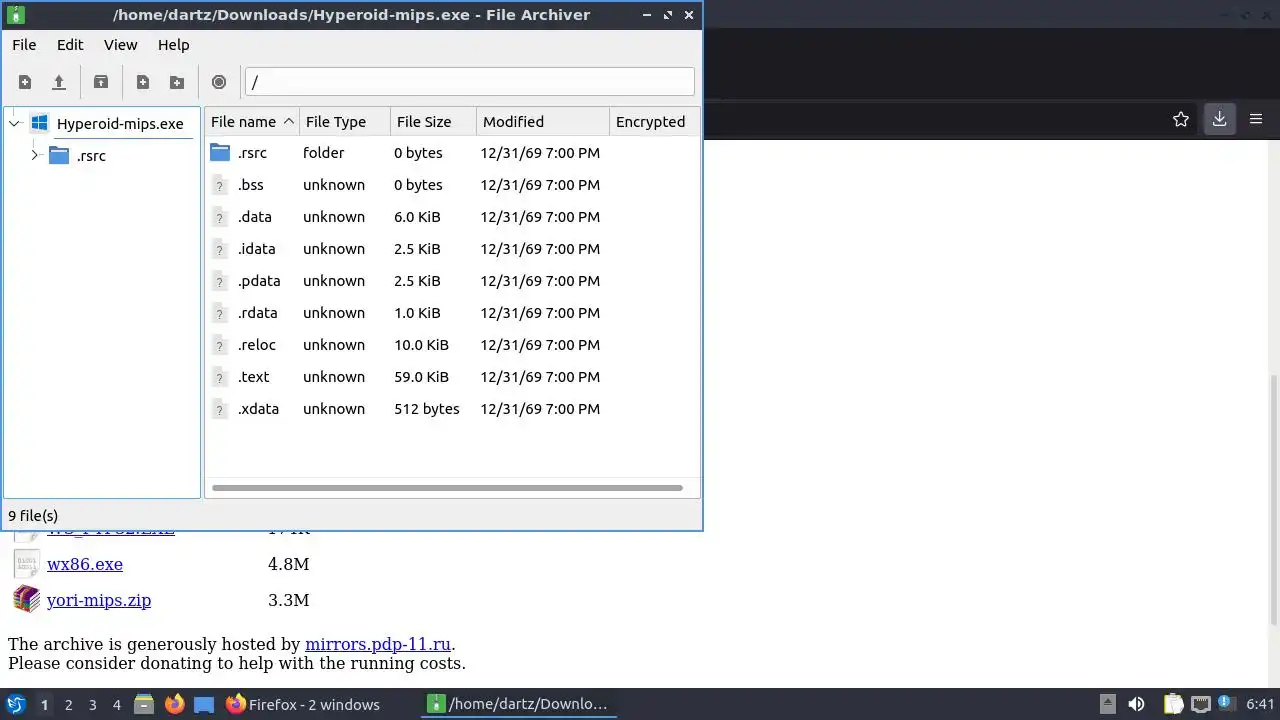Select the Hyperoid-mips.exe tree root item
Screen dimensions: 1280x720
pyautogui.click(x=120, y=123)
